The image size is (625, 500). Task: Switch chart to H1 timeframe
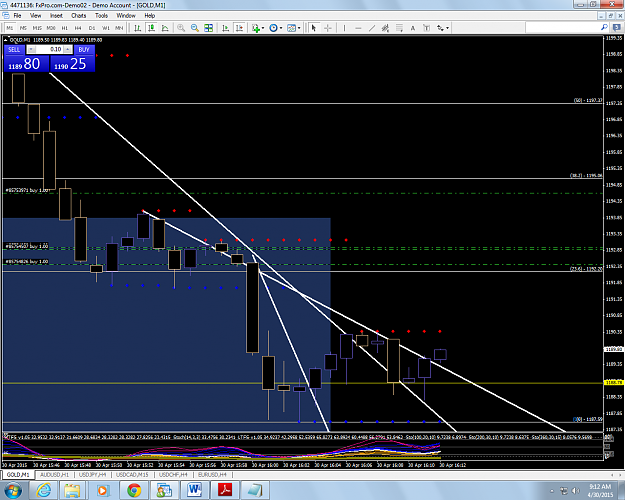[x=65, y=28]
